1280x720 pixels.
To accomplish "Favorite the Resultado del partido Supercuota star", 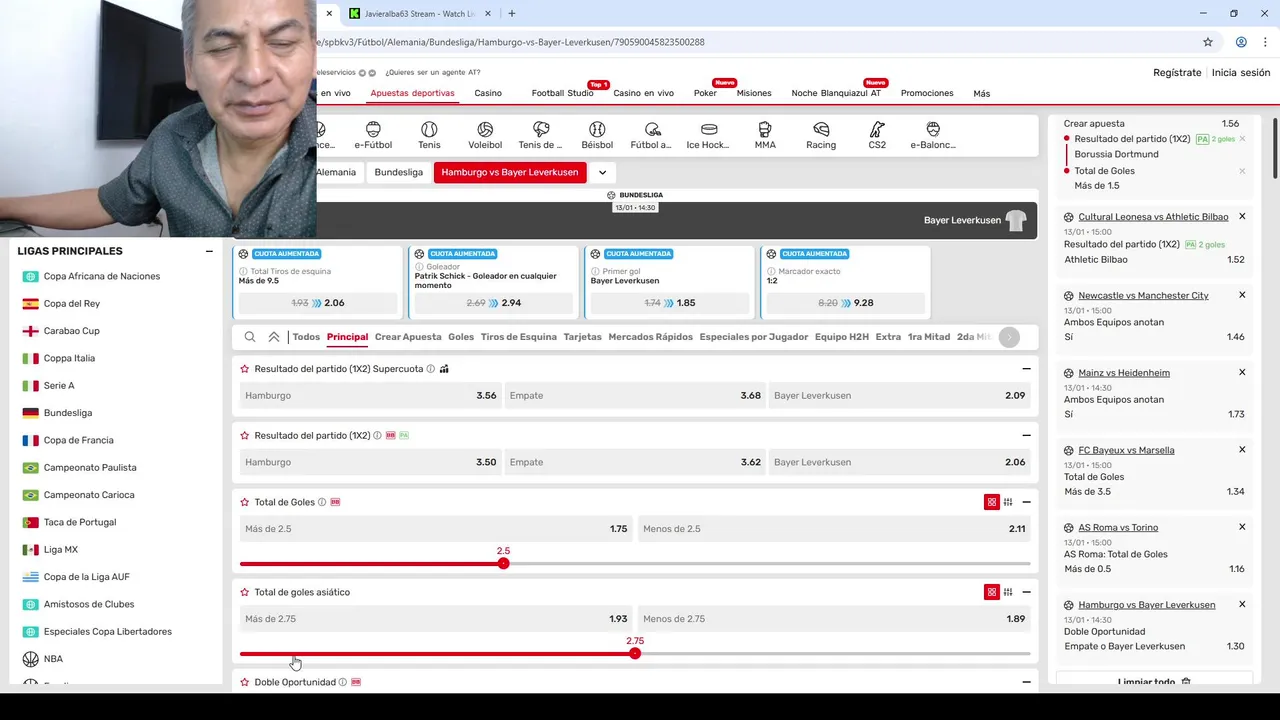I will (x=245, y=369).
